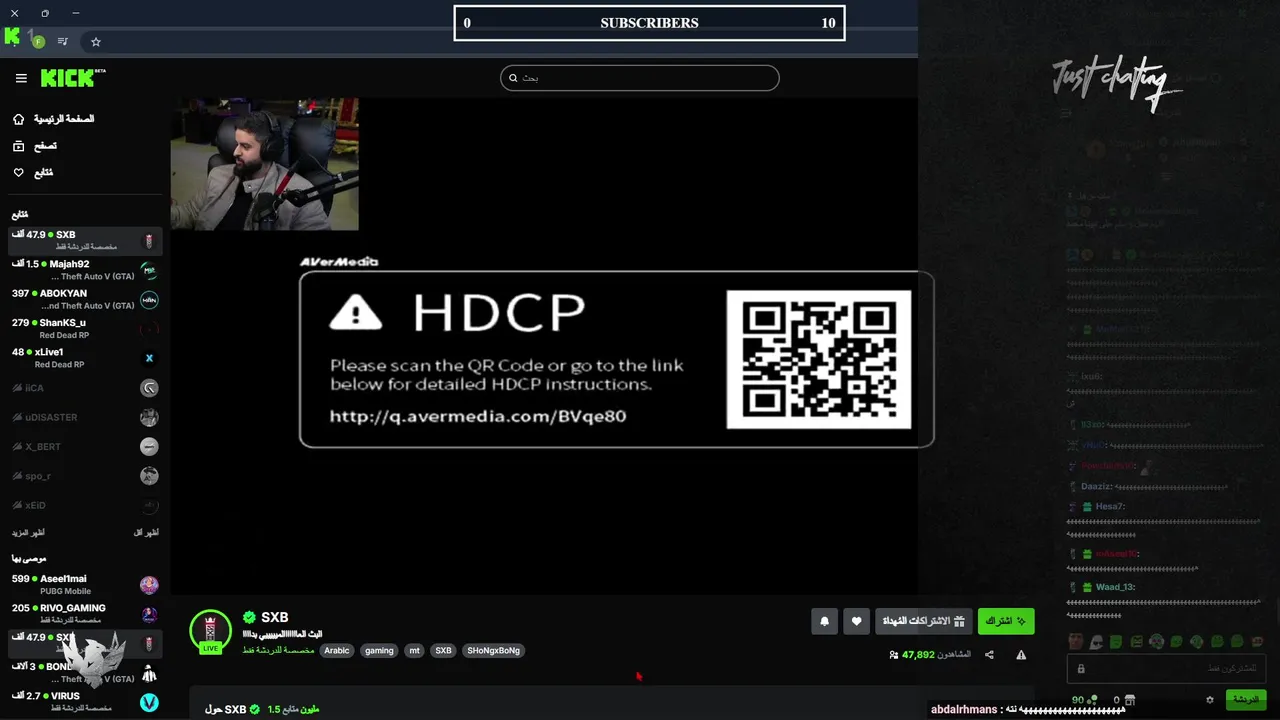Open the hamburger sidebar menu
The width and height of the screenshot is (1280, 720).
coord(21,78)
